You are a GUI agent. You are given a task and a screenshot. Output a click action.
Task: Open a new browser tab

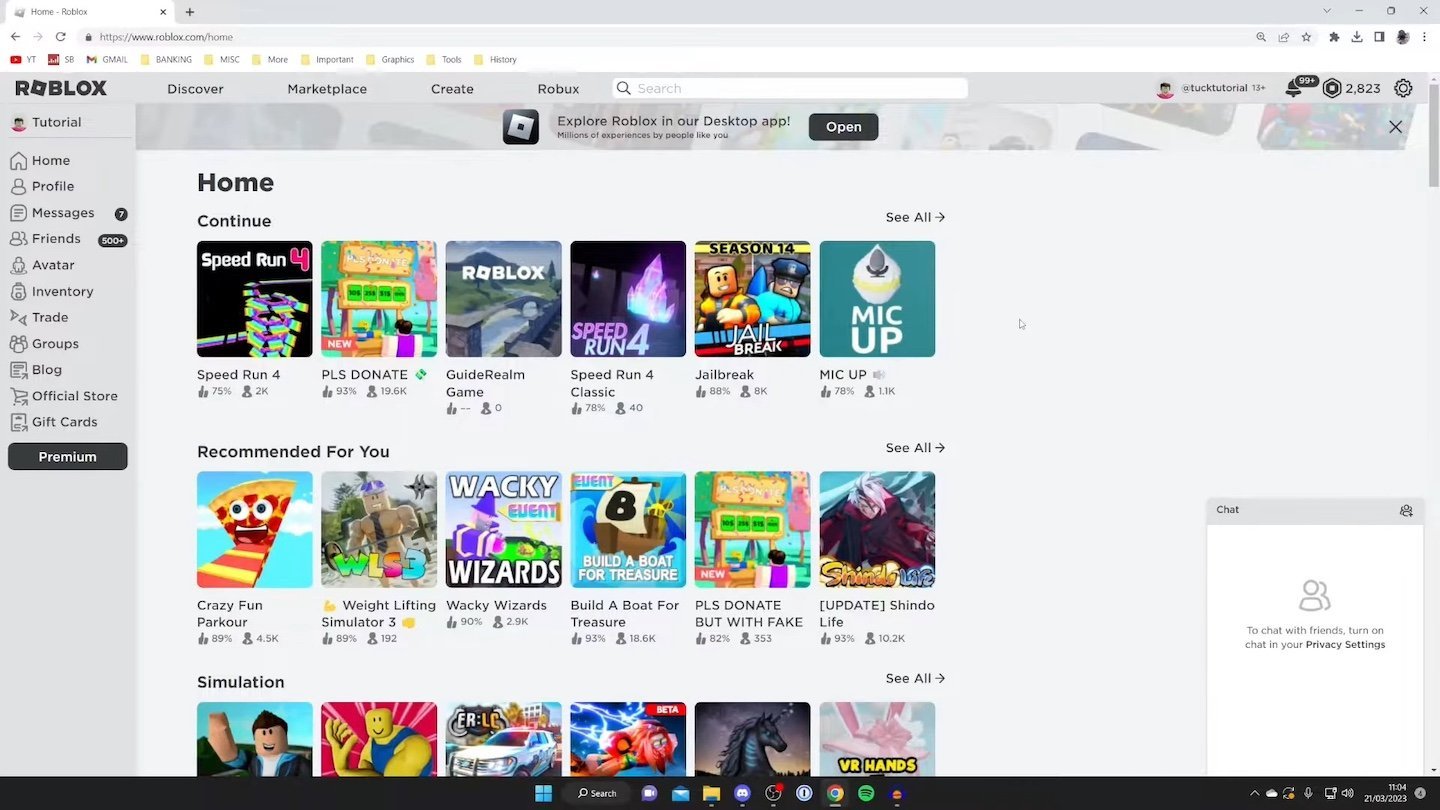(190, 12)
